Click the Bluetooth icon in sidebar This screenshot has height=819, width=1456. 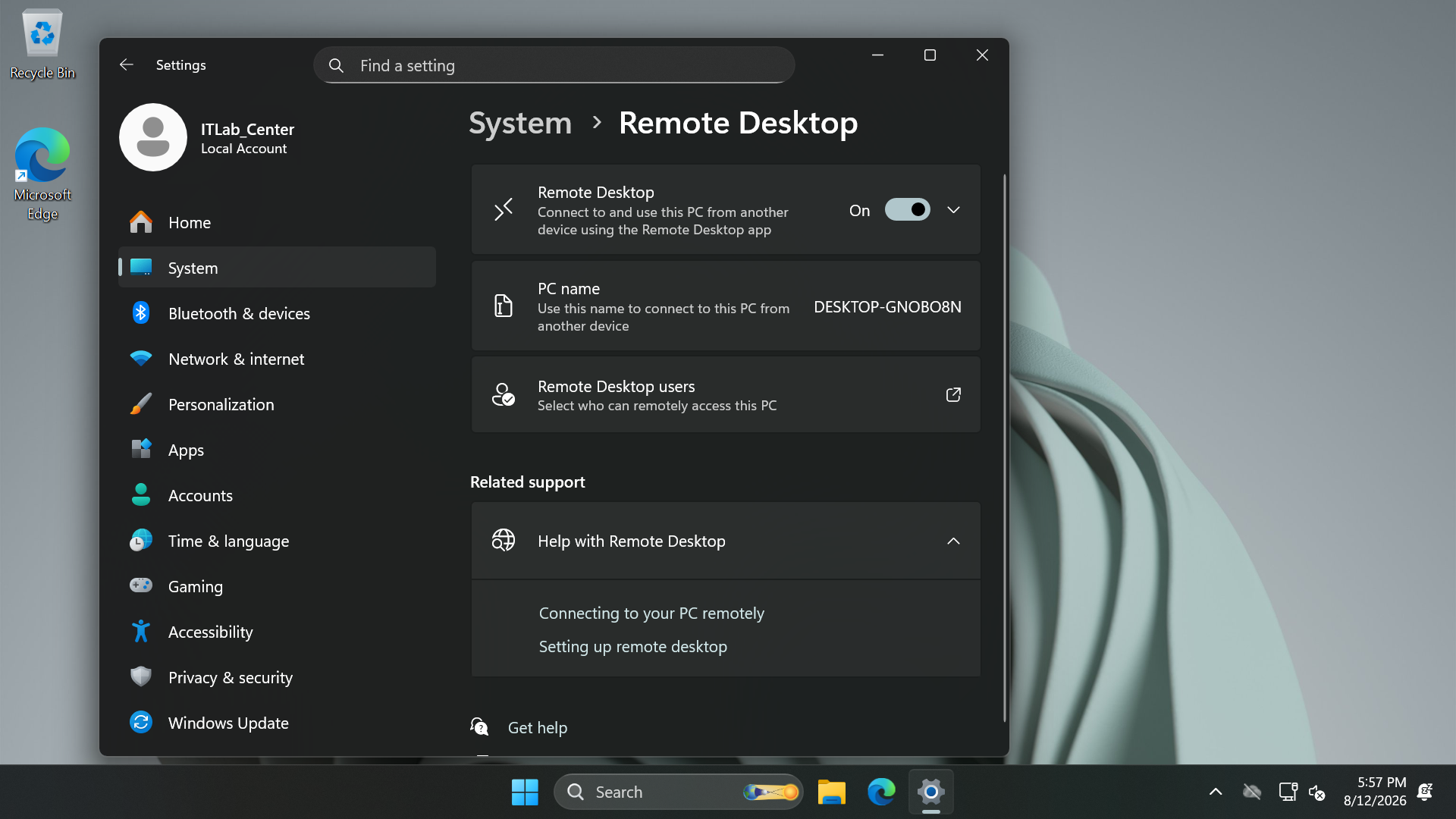pos(141,313)
